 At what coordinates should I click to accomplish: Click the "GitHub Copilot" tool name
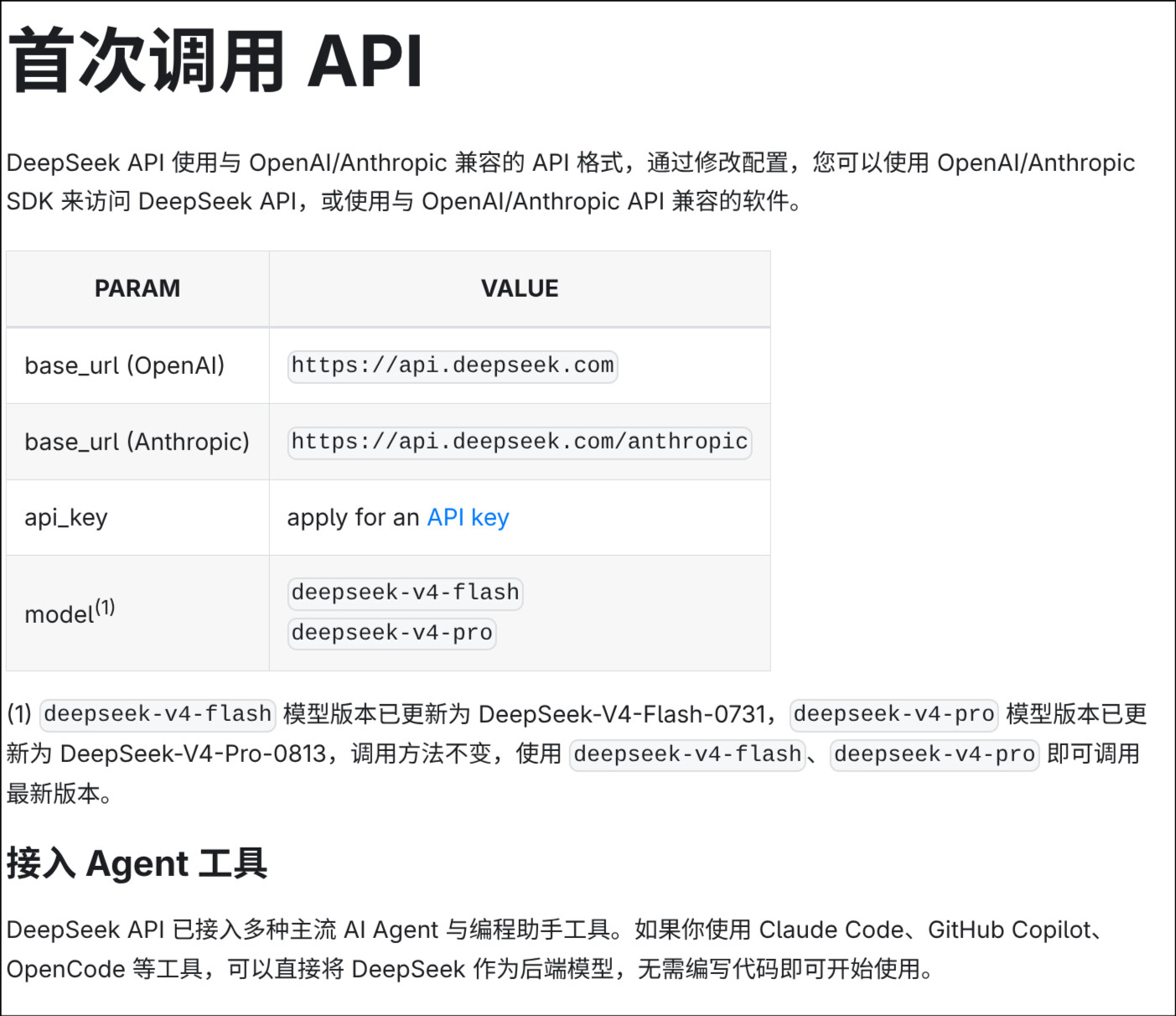tap(1011, 930)
